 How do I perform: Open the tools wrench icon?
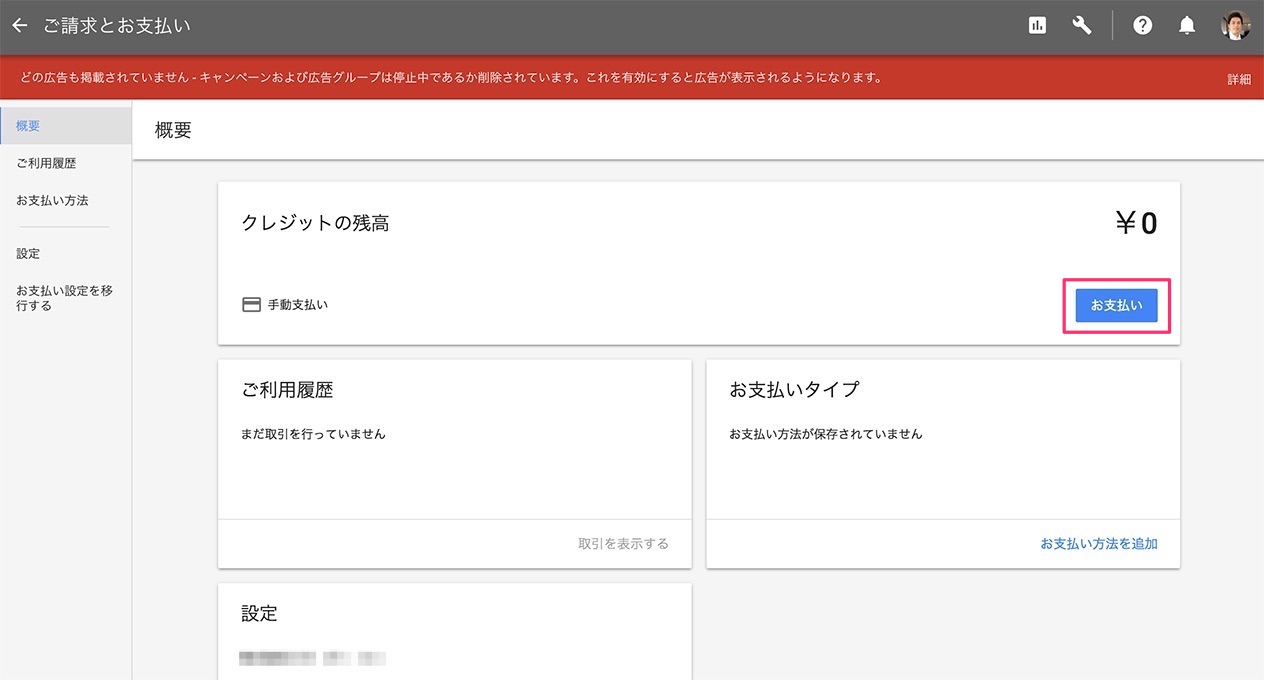(1082, 26)
